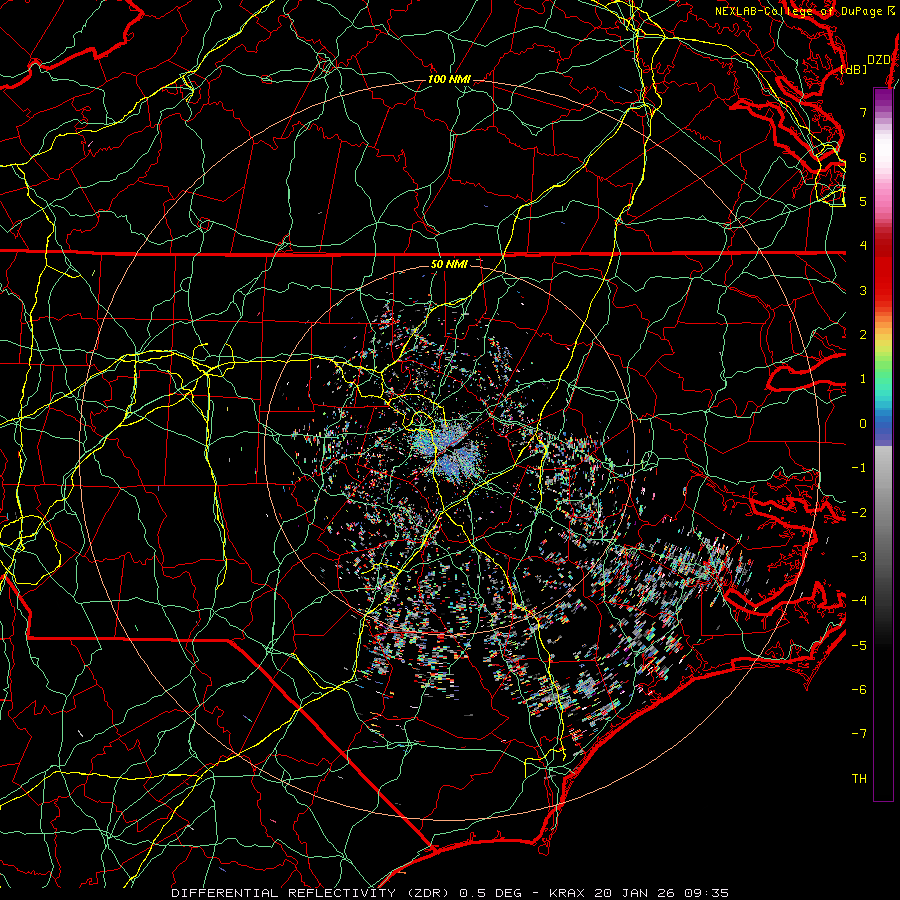
Task: Click the white-pink band of the ZDR color bar
Action: (x=883, y=161)
